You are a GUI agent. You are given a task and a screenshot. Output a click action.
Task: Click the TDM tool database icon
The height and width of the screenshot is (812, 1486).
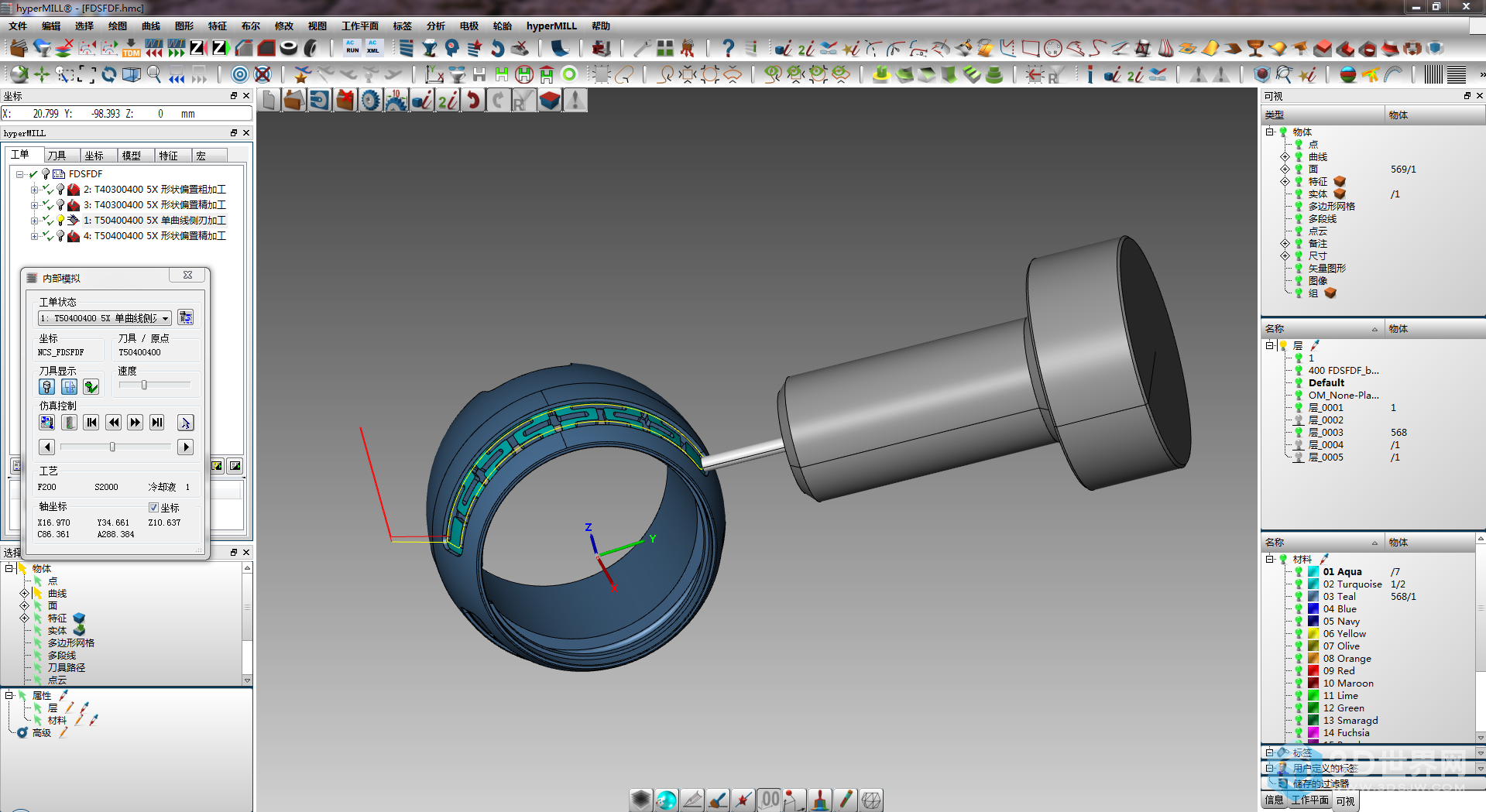coord(131,48)
